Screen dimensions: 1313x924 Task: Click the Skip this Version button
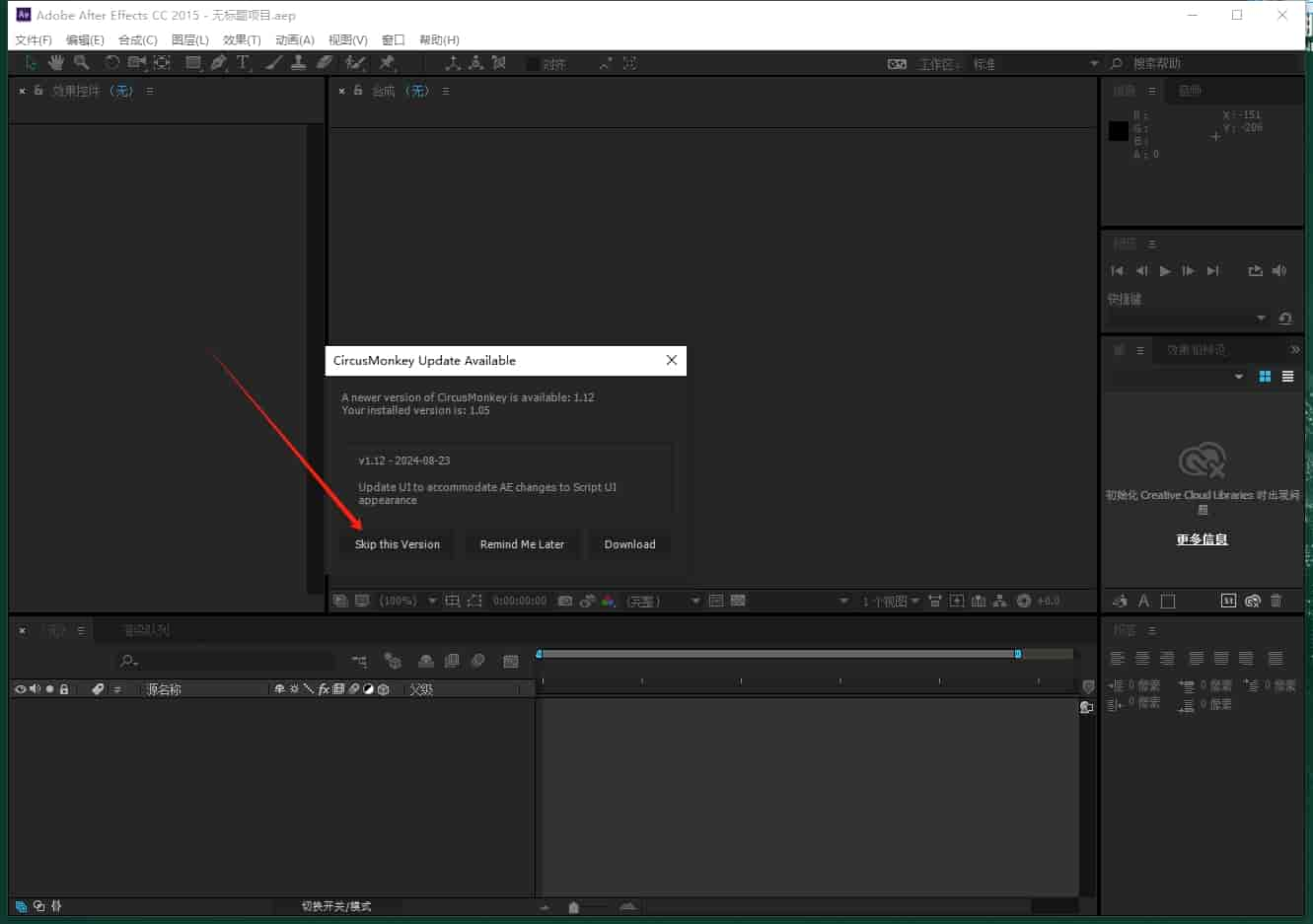398,544
